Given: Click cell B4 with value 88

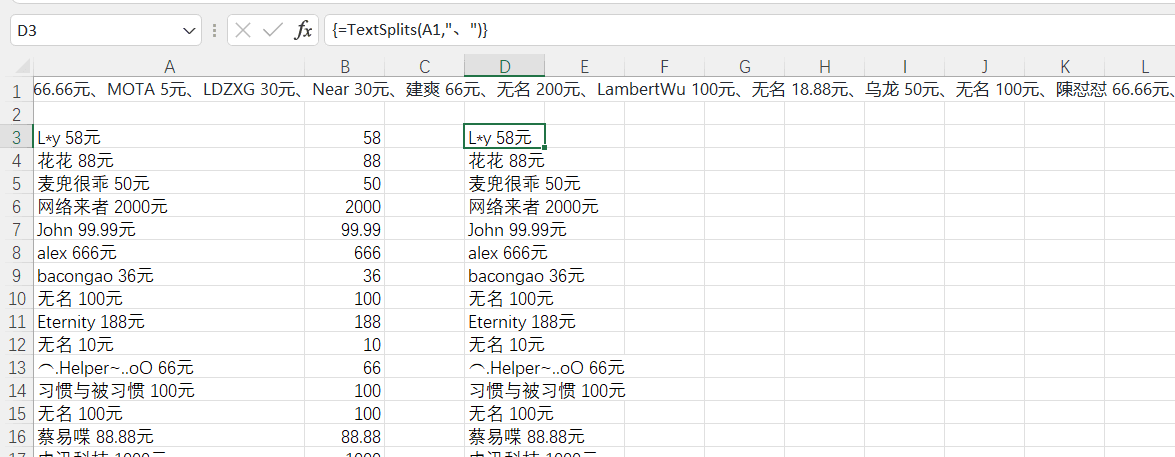Looking at the screenshot, I should point(345,160).
